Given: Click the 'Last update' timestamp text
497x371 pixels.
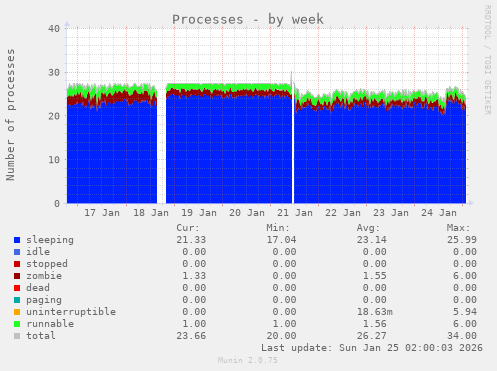Looking at the screenshot, I should point(372,348).
